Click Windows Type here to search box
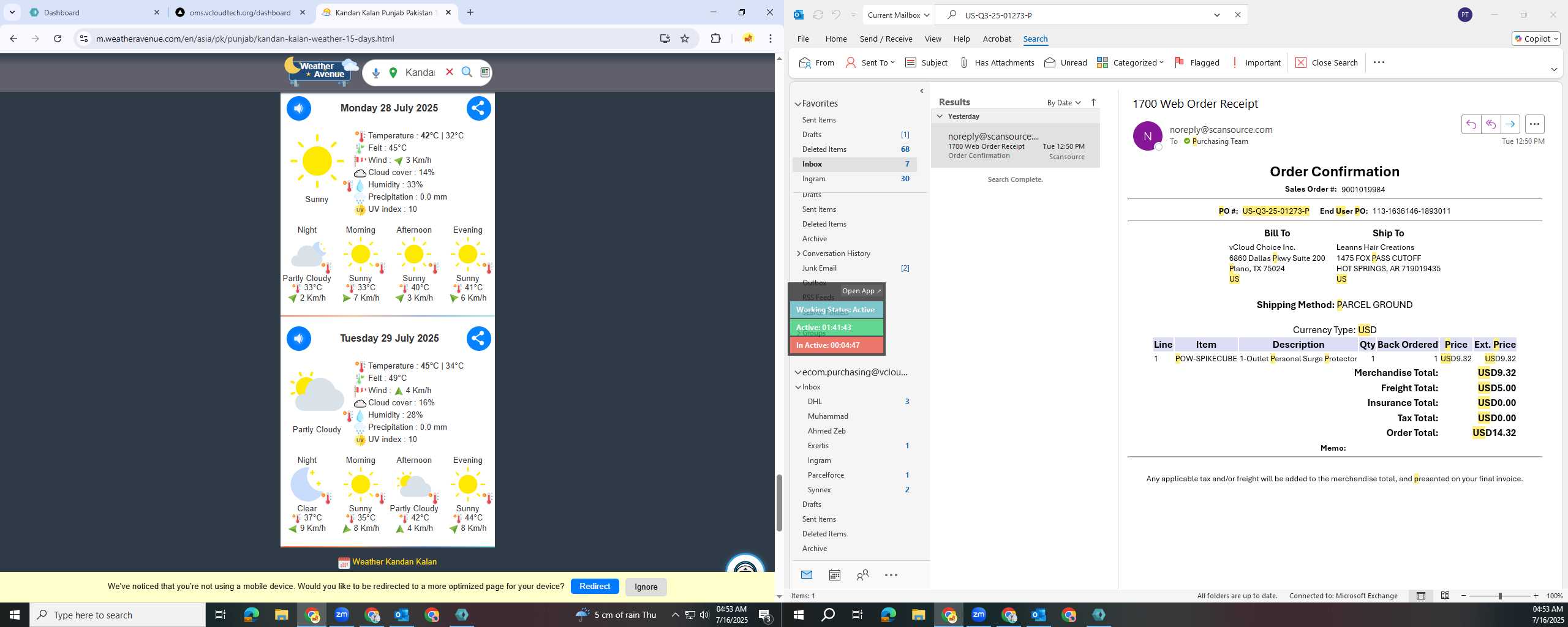Viewport: 1568px width, 627px height. [118, 615]
